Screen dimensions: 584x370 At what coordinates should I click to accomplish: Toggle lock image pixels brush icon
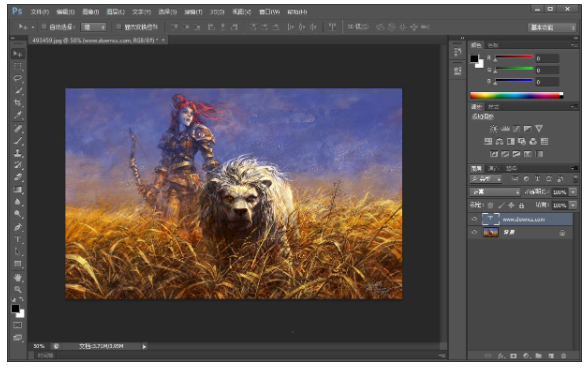[x=501, y=205]
